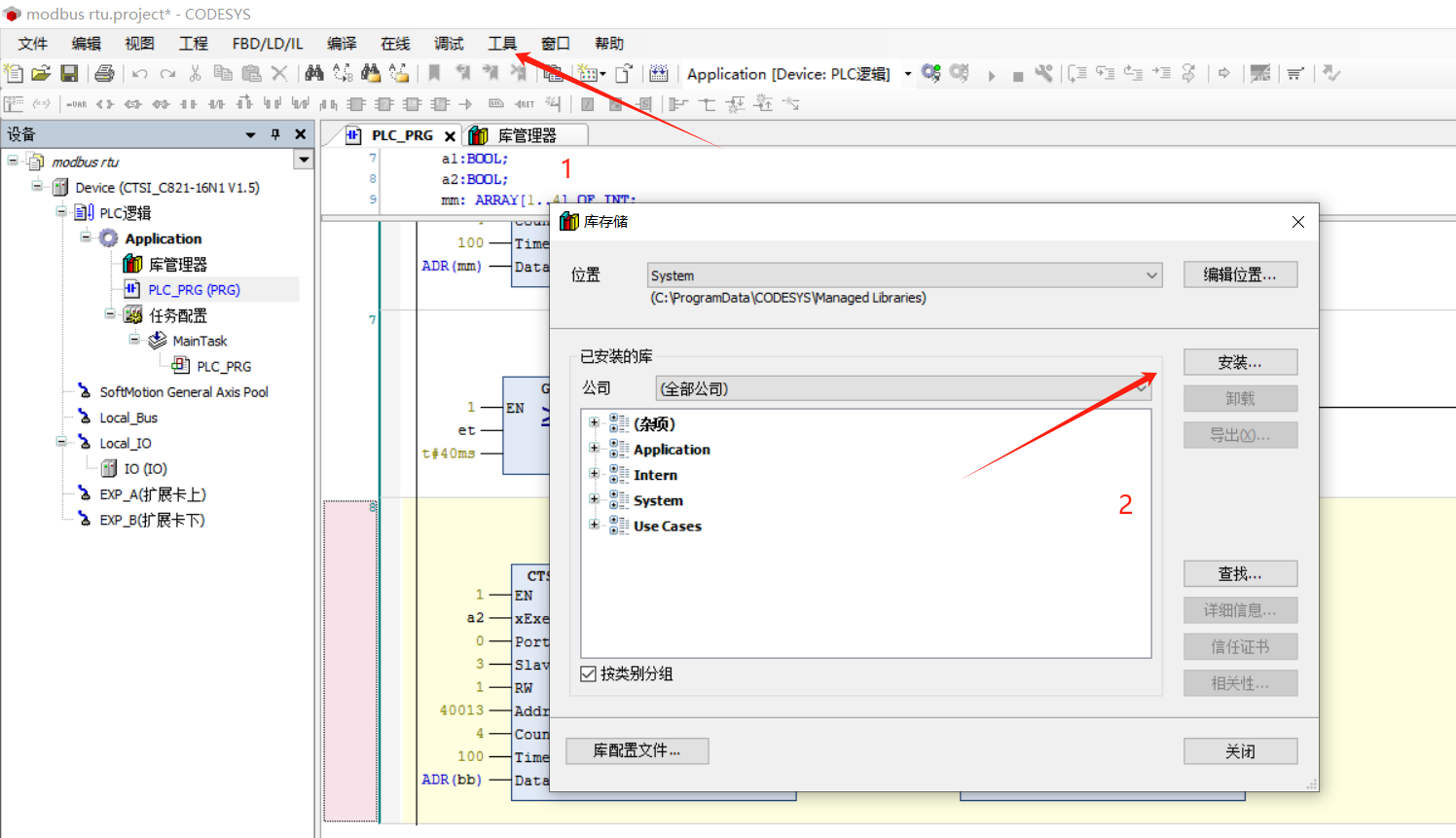Image resolution: width=1456 pixels, height=838 pixels.
Task: Open the 编辑 menu
Action: coord(87,44)
